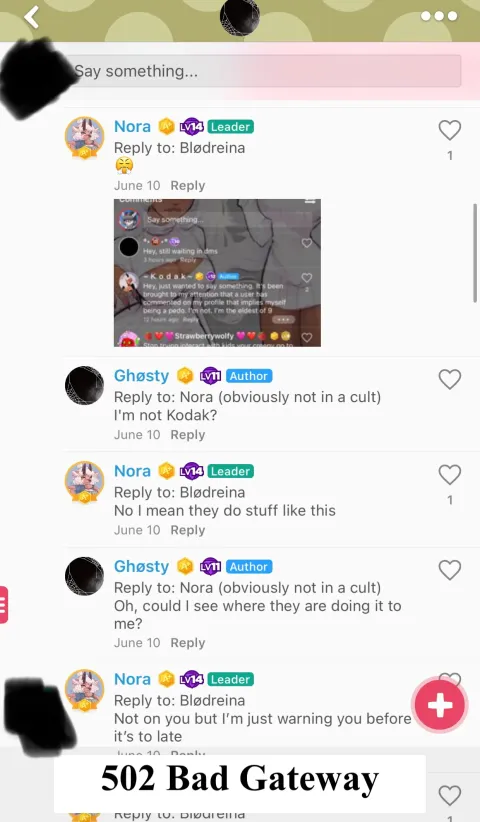Like Nora's first comment with screenshot
480x822 pixels.
click(x=450, y=130)
